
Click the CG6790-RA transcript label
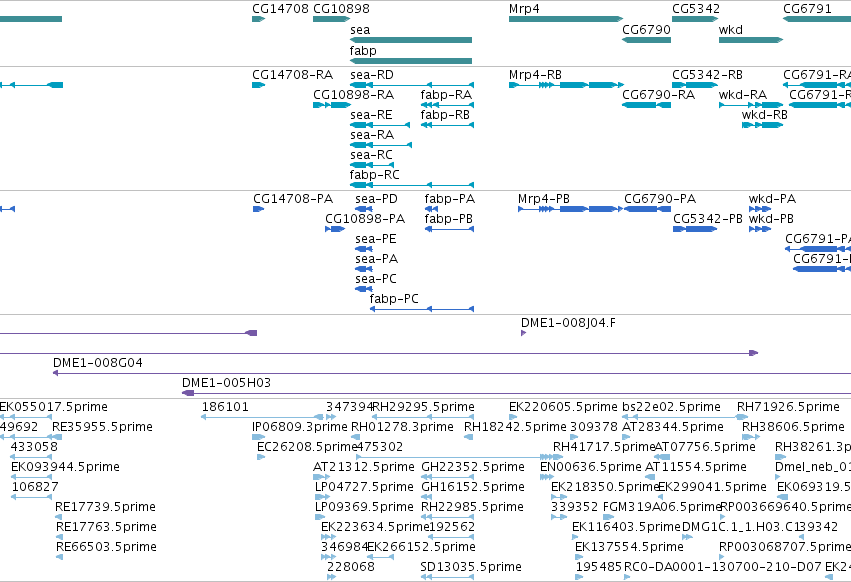(x=658, y=95)
